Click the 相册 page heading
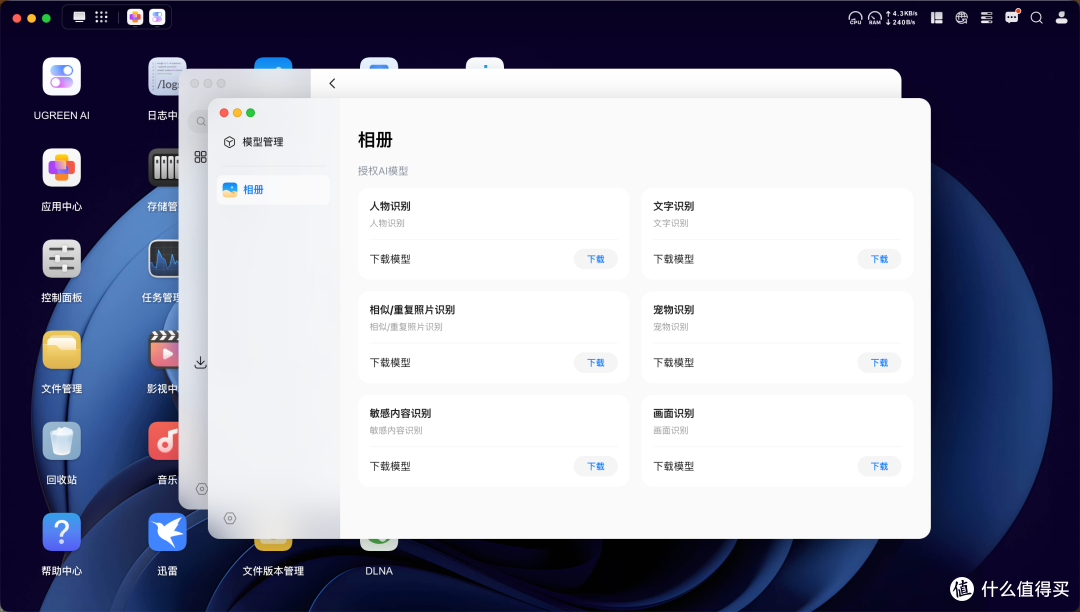The image size is (1080, 612). pyautogui.click(x=375, y=140)
